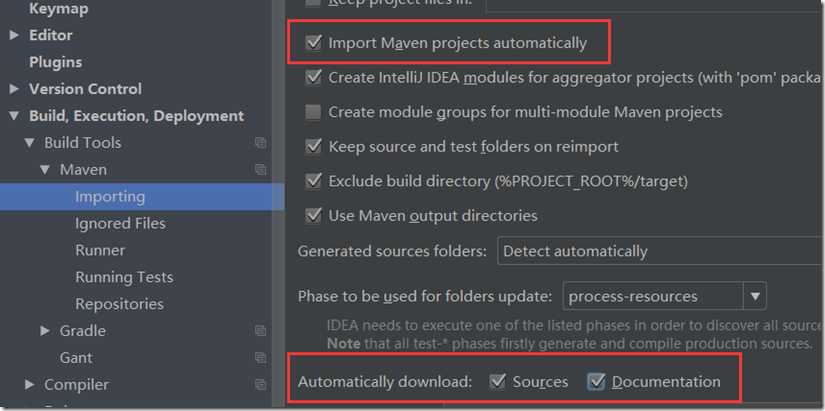Toggle Documentation automatic download checkbox
The width and height of the screenshot is (825, 411).
point(596,382)
